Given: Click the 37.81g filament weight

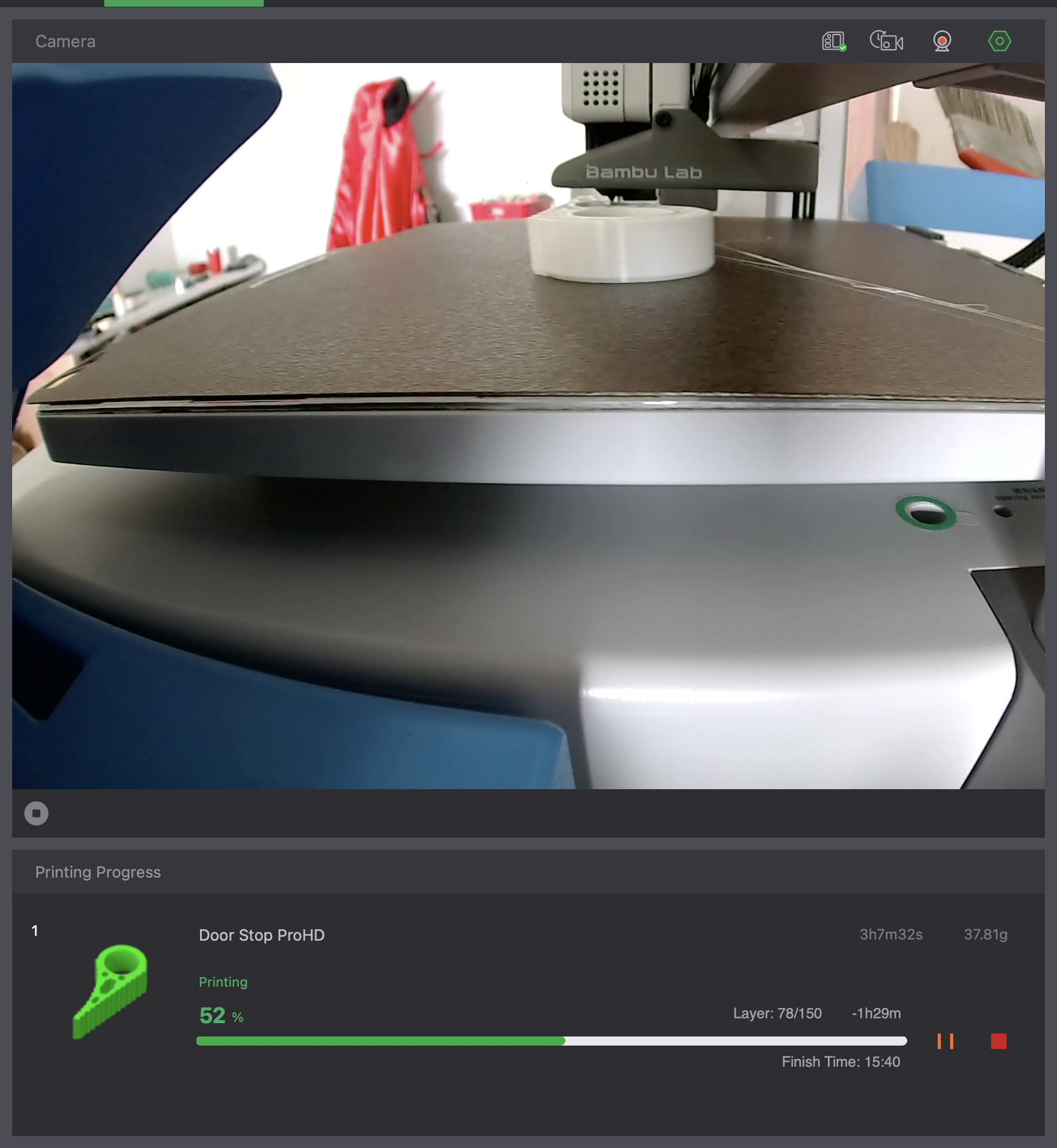Looking at the screenshot, I should coord(985,935).
